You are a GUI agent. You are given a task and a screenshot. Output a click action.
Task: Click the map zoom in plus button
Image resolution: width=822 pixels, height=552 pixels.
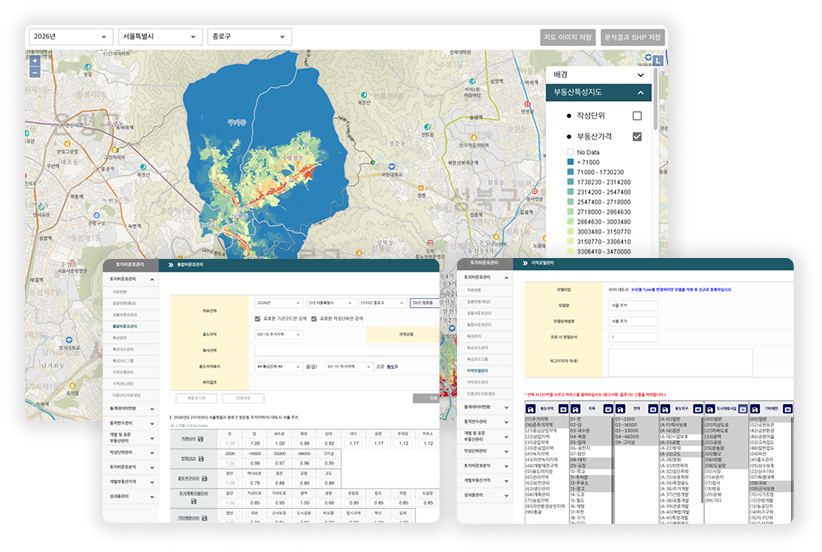(35, 61)
